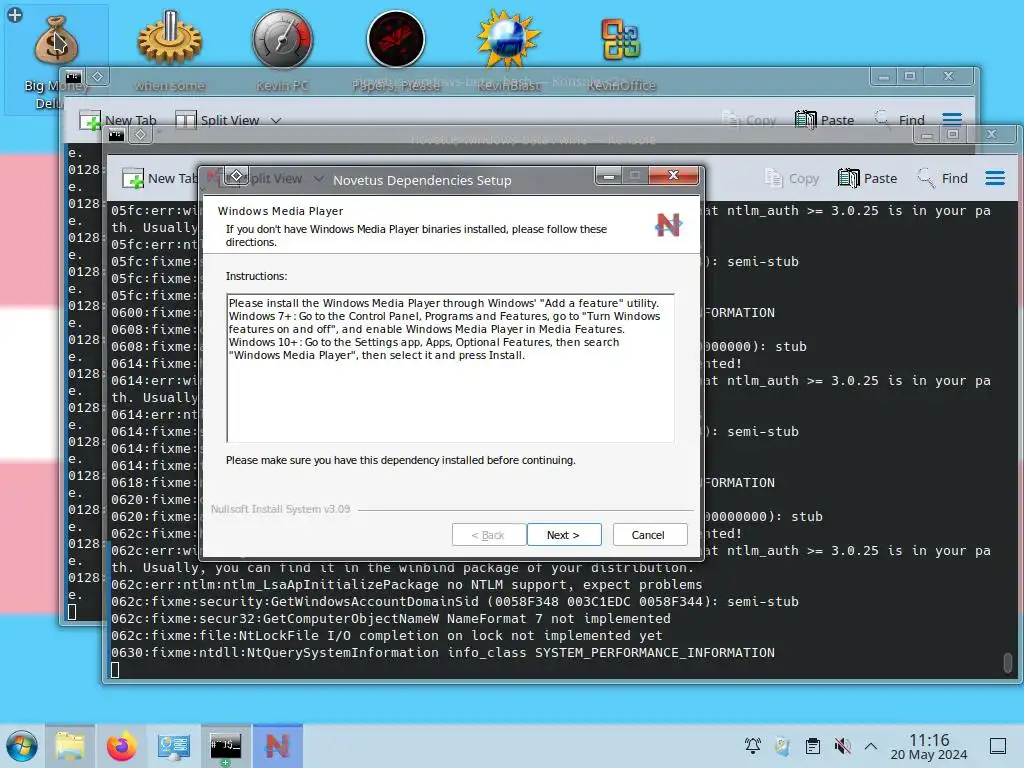Open clipboard tray icon
1024x768 pixels.
click(812, 745)
